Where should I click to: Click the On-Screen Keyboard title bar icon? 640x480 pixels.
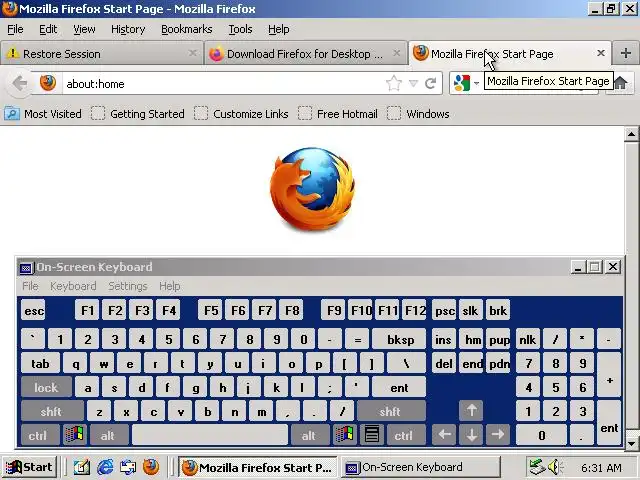[x=26, y=267]
